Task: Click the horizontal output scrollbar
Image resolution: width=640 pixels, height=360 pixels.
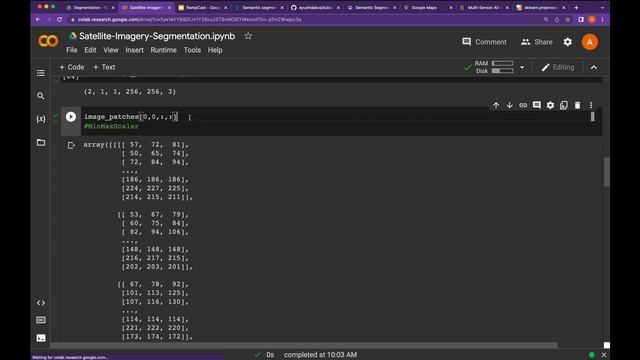Action: [x=304, y=345]
